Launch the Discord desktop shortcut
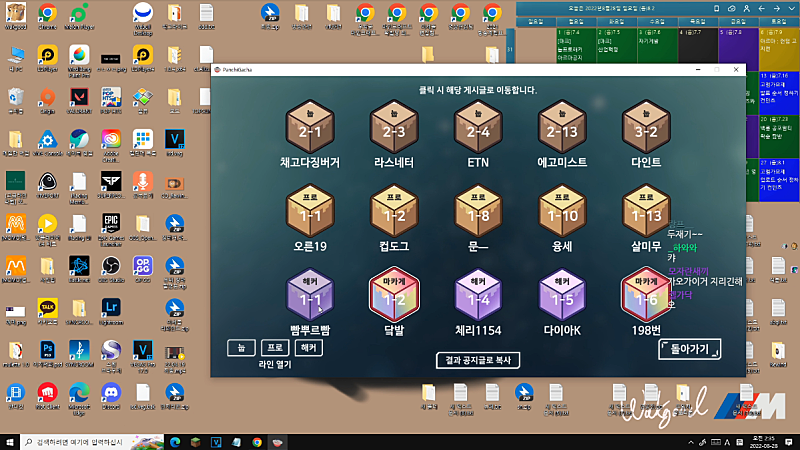This screenshot has height=450, width=800. tap(111, 396)
